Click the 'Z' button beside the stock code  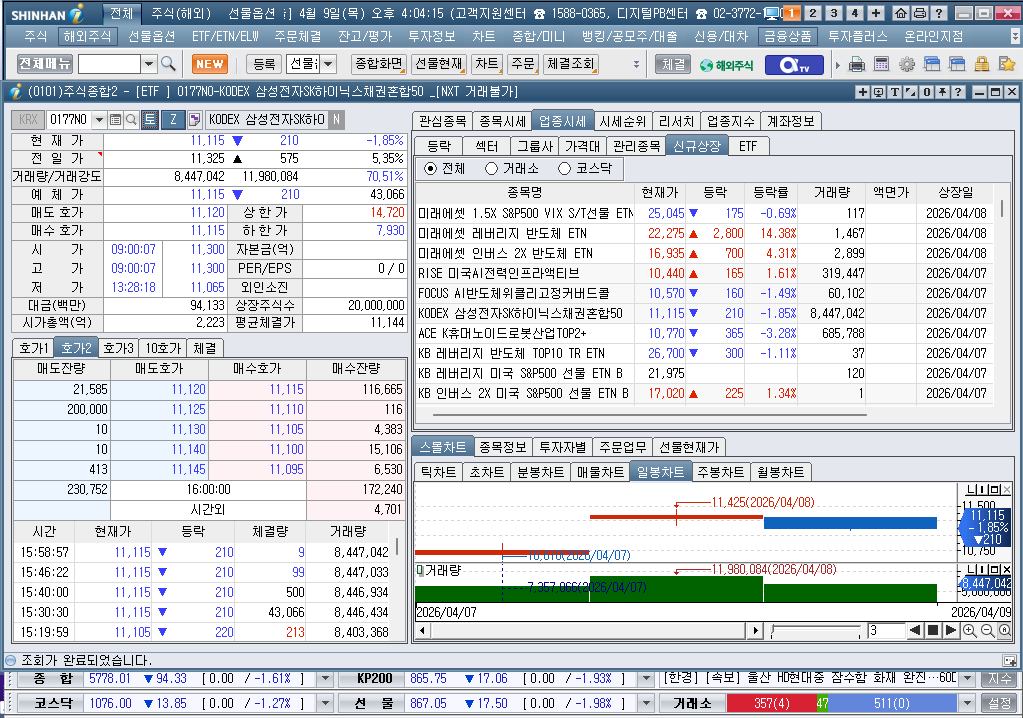click(x=174, y=119)
